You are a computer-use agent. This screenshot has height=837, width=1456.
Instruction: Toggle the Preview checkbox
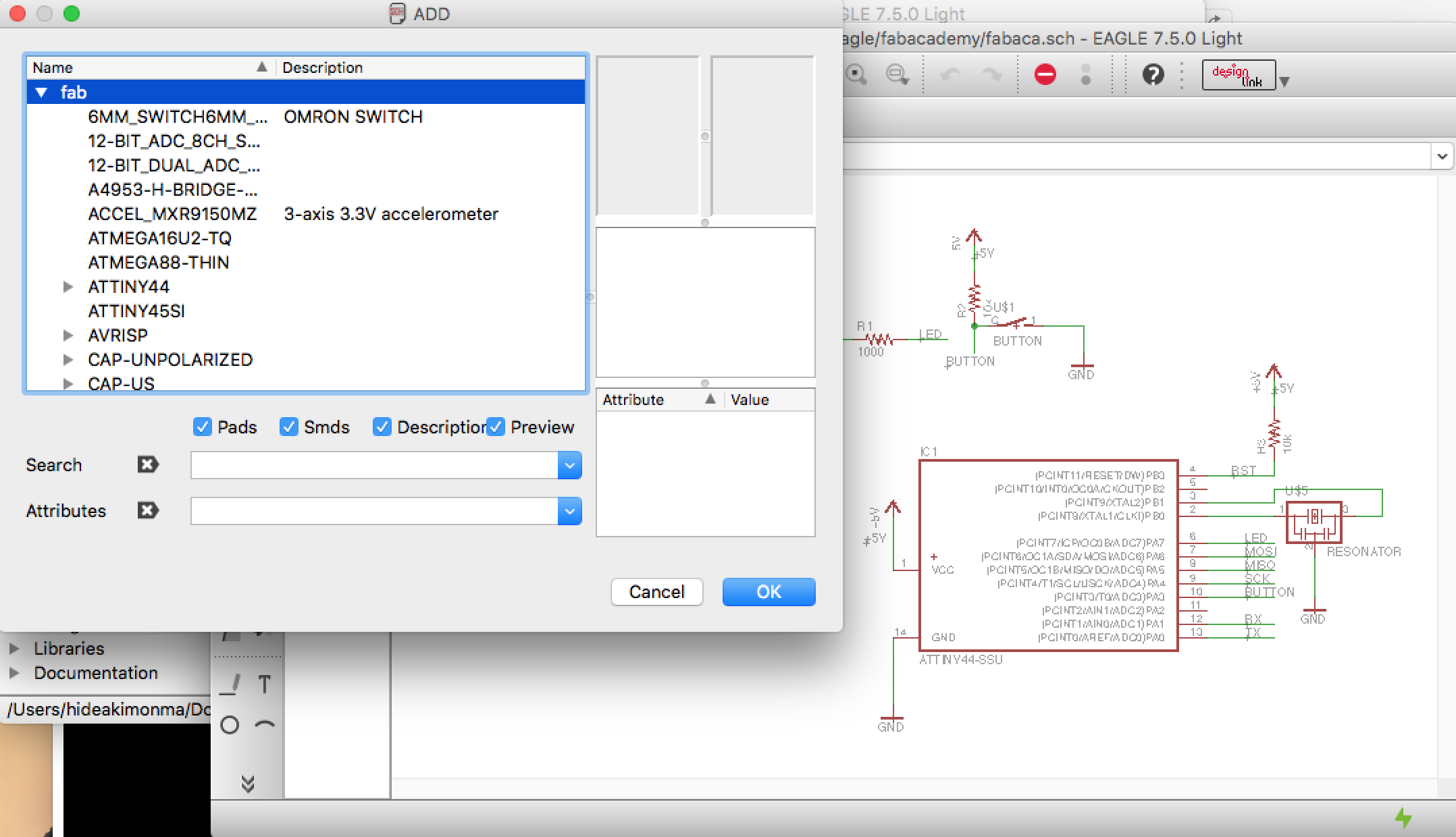tap(495, 427)
